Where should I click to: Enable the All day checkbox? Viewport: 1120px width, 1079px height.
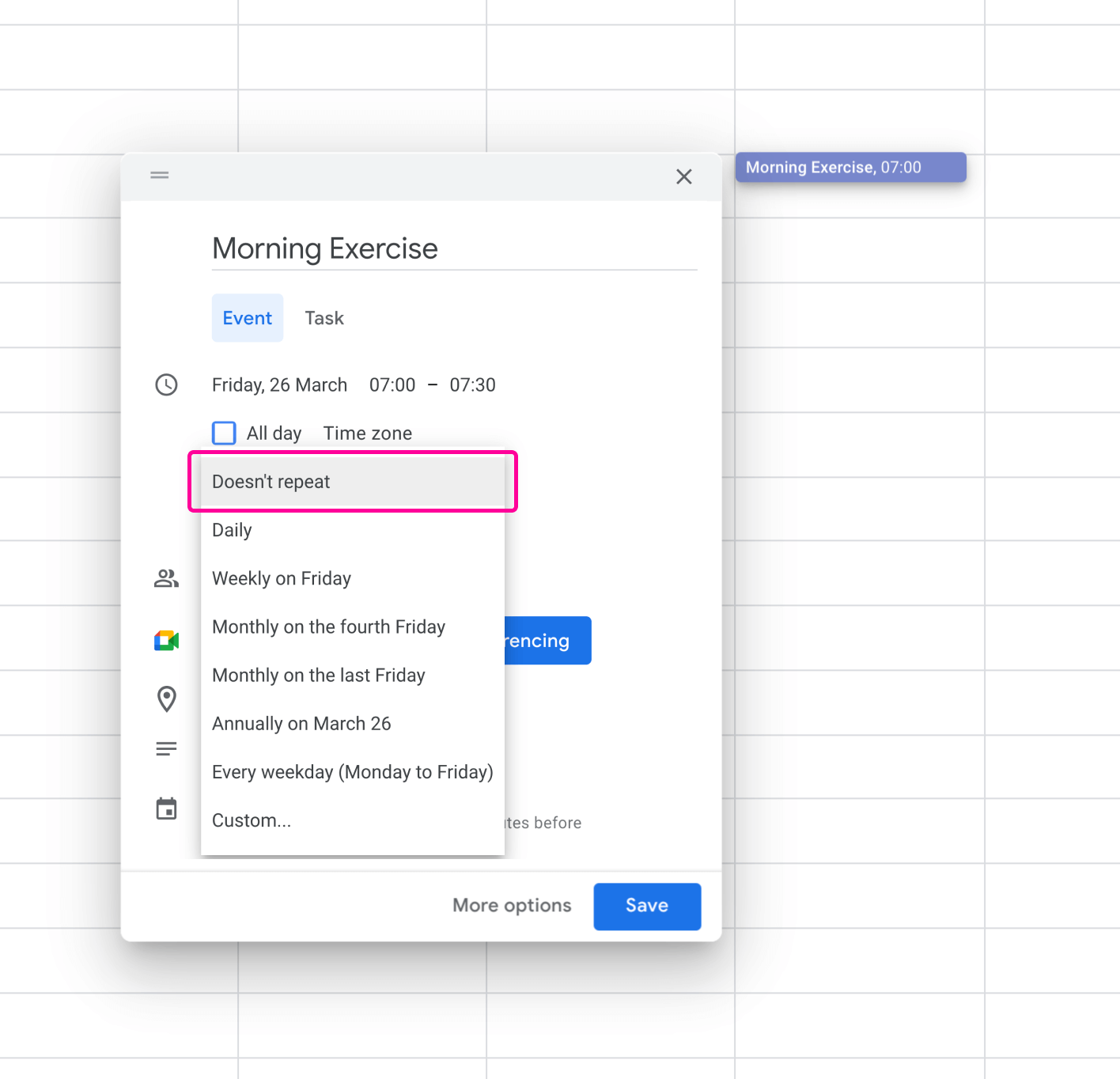[225, 433]
